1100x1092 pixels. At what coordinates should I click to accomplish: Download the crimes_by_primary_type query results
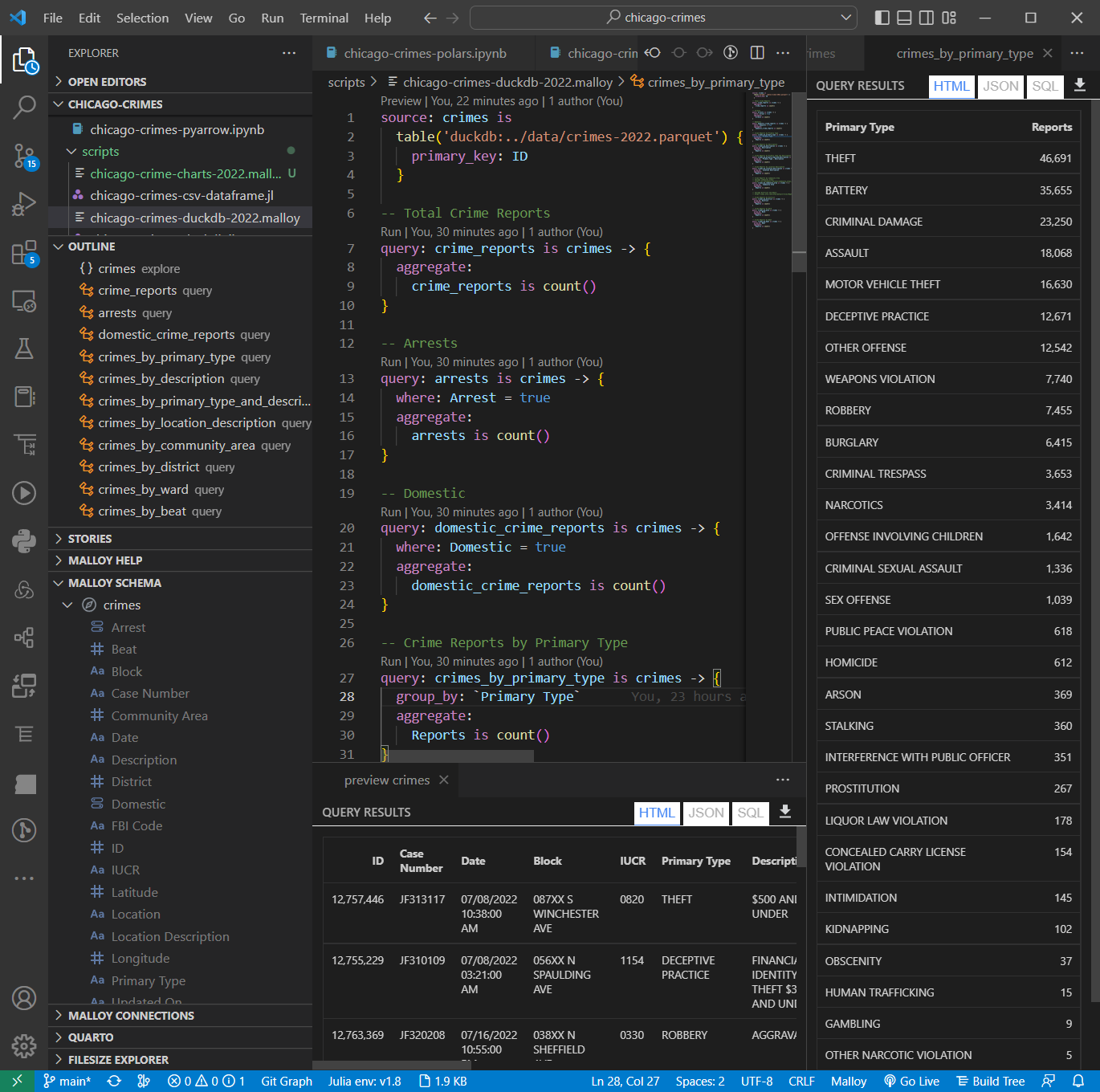click(1080, 86)
